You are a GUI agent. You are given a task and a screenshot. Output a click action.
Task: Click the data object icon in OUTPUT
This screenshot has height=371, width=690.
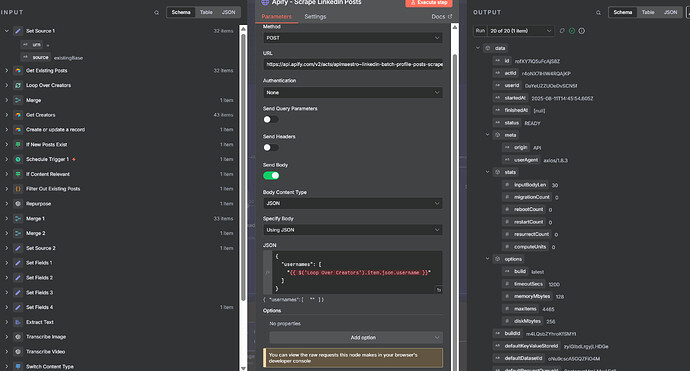pyautogui.click(x=488, y=48)
